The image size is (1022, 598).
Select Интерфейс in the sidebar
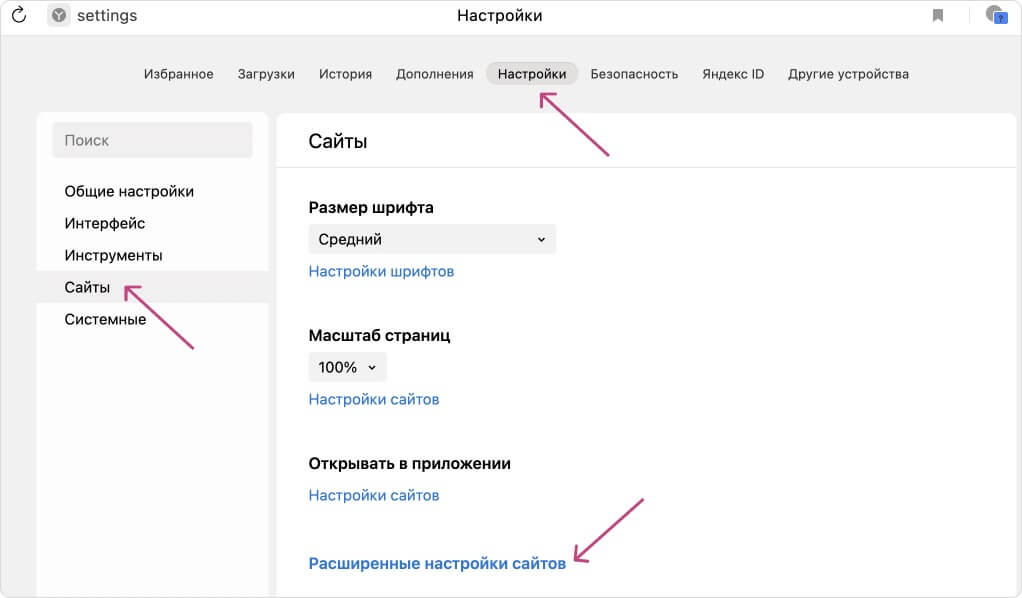(103, 223)
